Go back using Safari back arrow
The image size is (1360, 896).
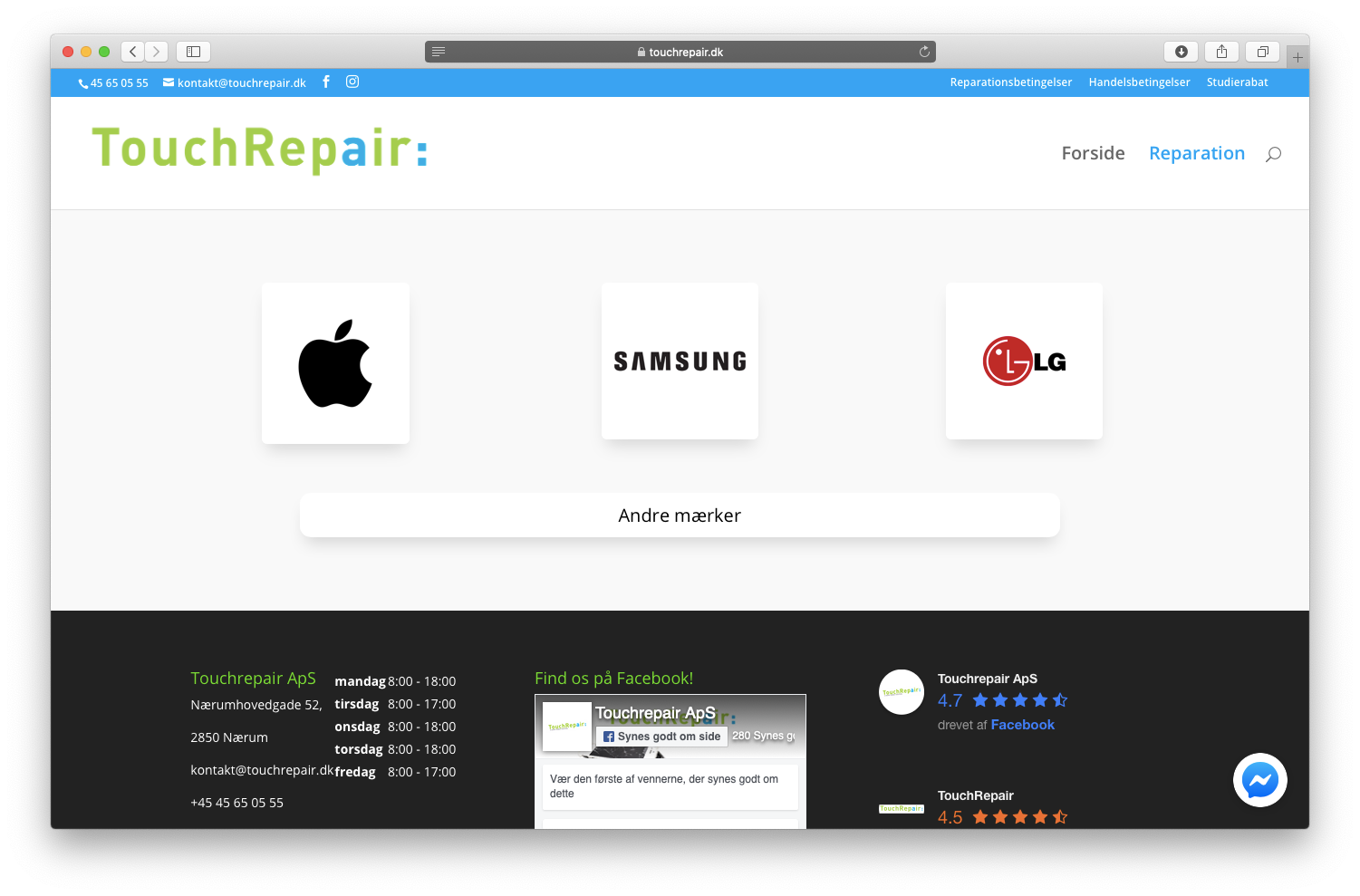[x=132, y=52]
